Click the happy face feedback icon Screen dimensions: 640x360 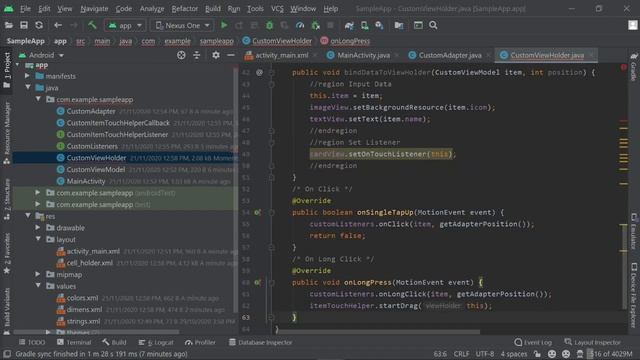(552, 354)
